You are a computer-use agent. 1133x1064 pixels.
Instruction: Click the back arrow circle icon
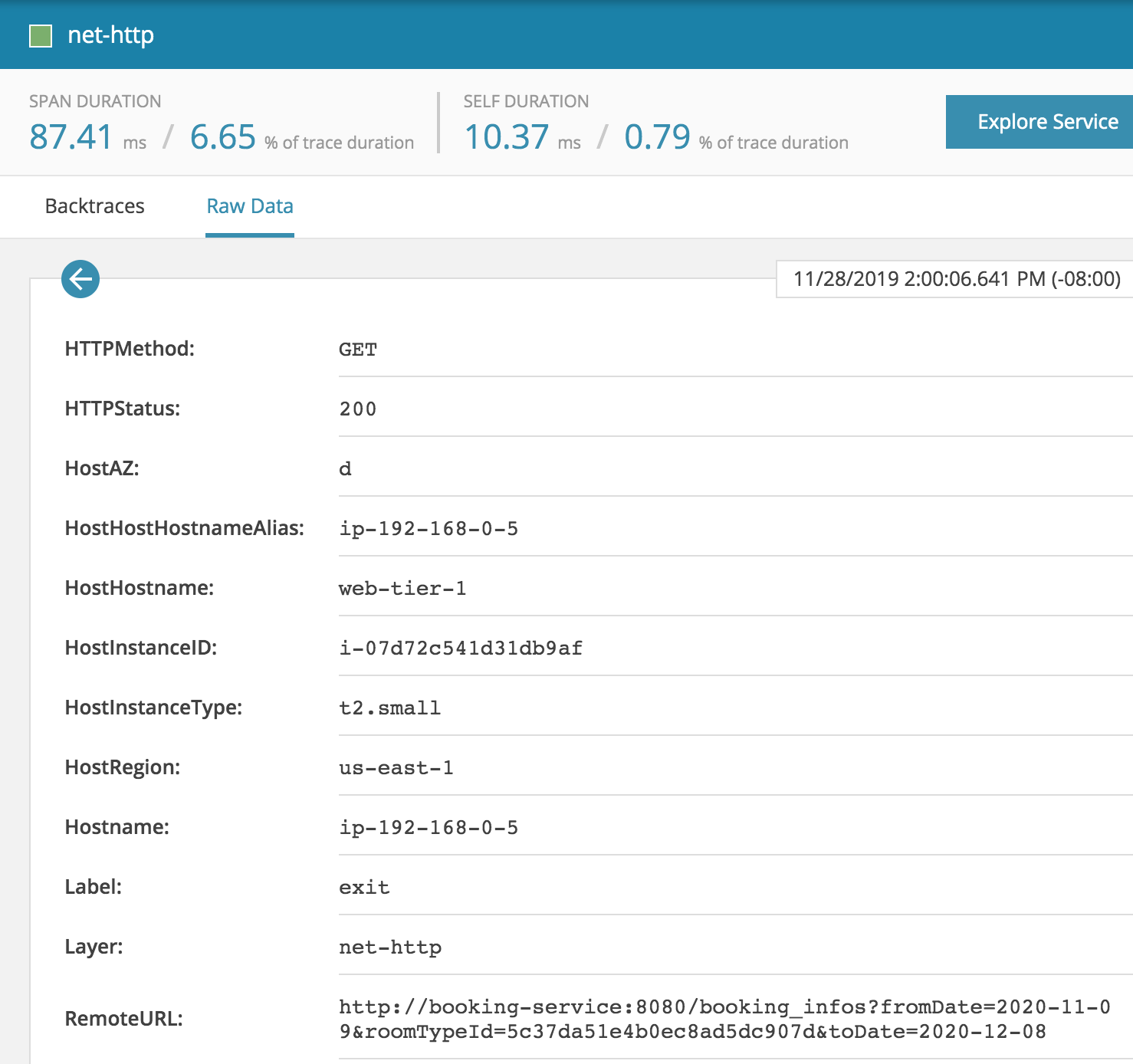click(80, 279)
